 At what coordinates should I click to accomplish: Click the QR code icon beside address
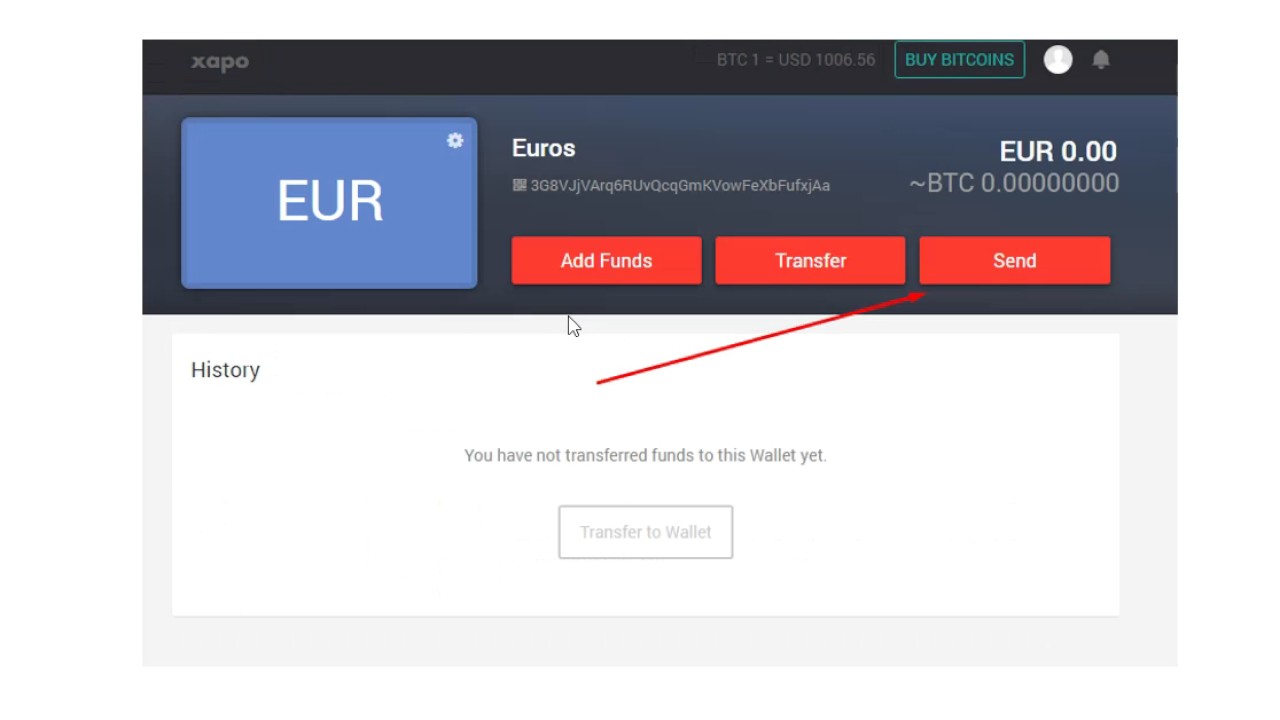(x=519, y=185)
